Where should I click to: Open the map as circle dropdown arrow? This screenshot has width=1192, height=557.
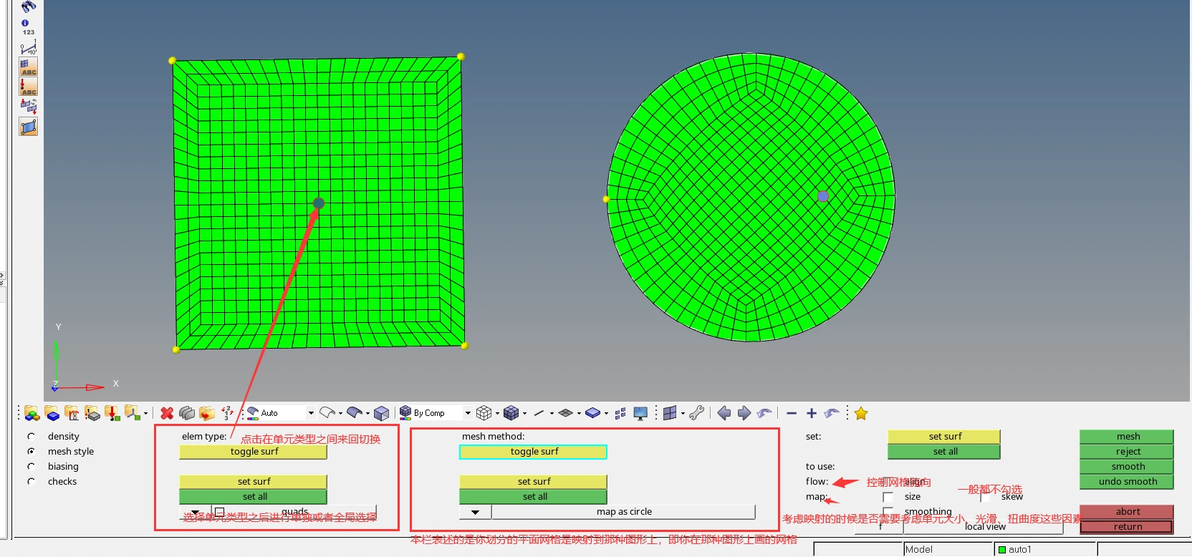point(475,512)
